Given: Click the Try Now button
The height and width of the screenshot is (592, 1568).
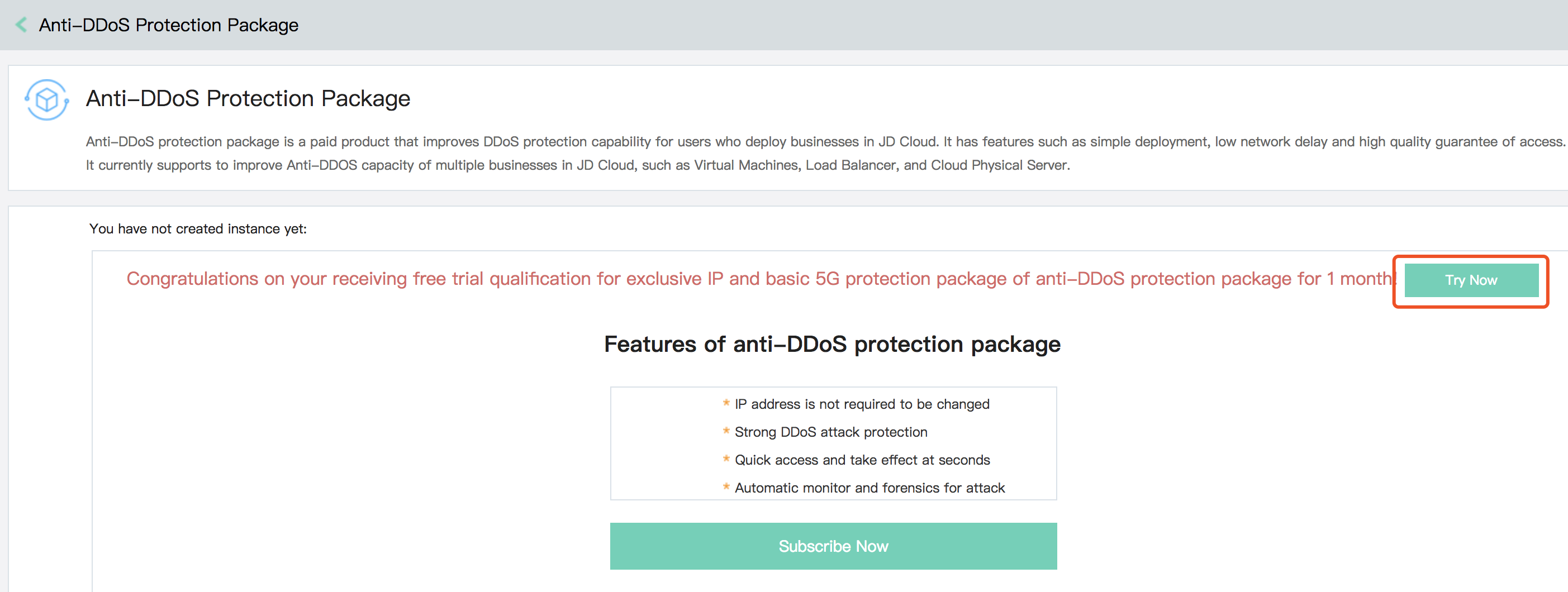Looking at the screenshot, I should [1471, 280].
